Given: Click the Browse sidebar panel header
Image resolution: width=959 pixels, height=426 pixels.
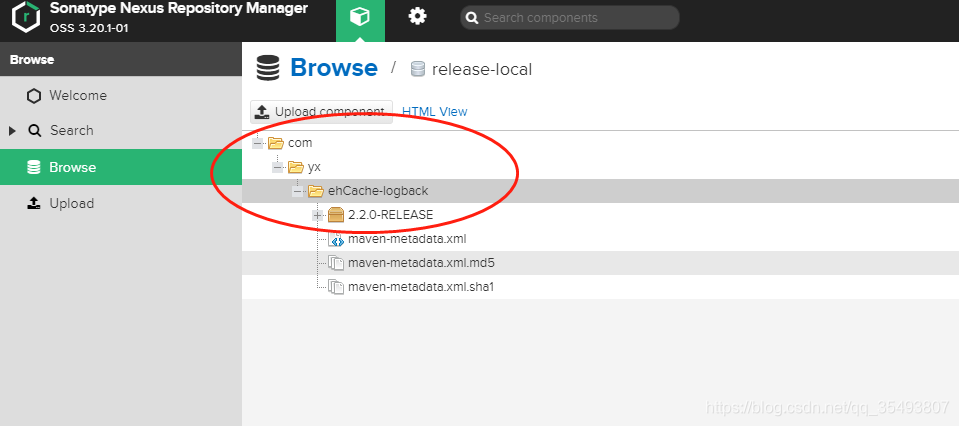Looking at the screenshot, I should point(121,59).
